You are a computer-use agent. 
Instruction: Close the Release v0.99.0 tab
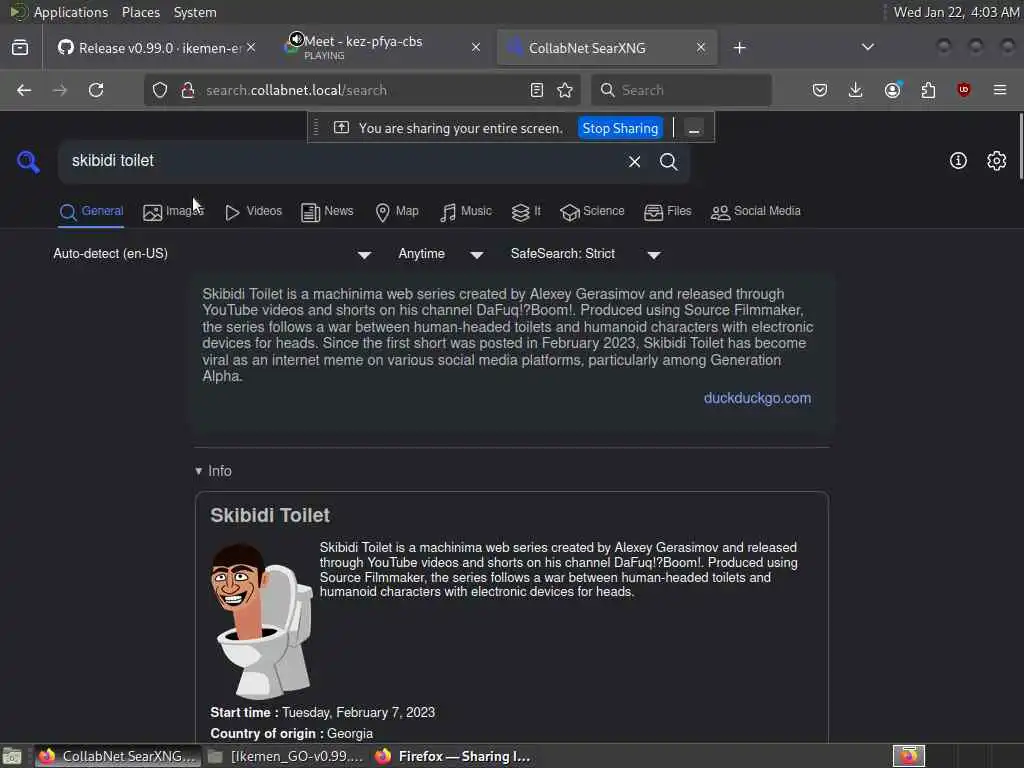(251, 47)
